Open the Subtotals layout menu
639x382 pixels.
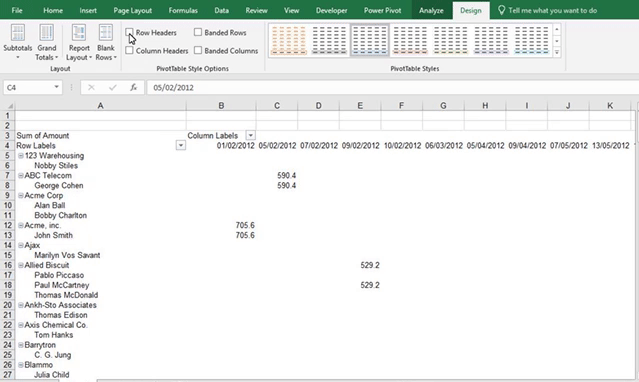tap(18, 42)
